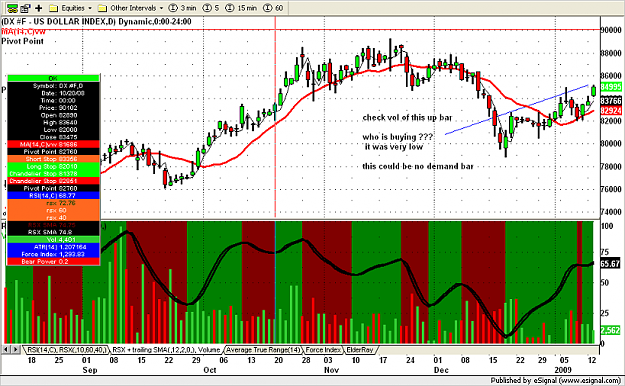Click the MA(14,C)vw study label
Screen dimensions: 625x386
pyautogui.click(x=24, y=32)
